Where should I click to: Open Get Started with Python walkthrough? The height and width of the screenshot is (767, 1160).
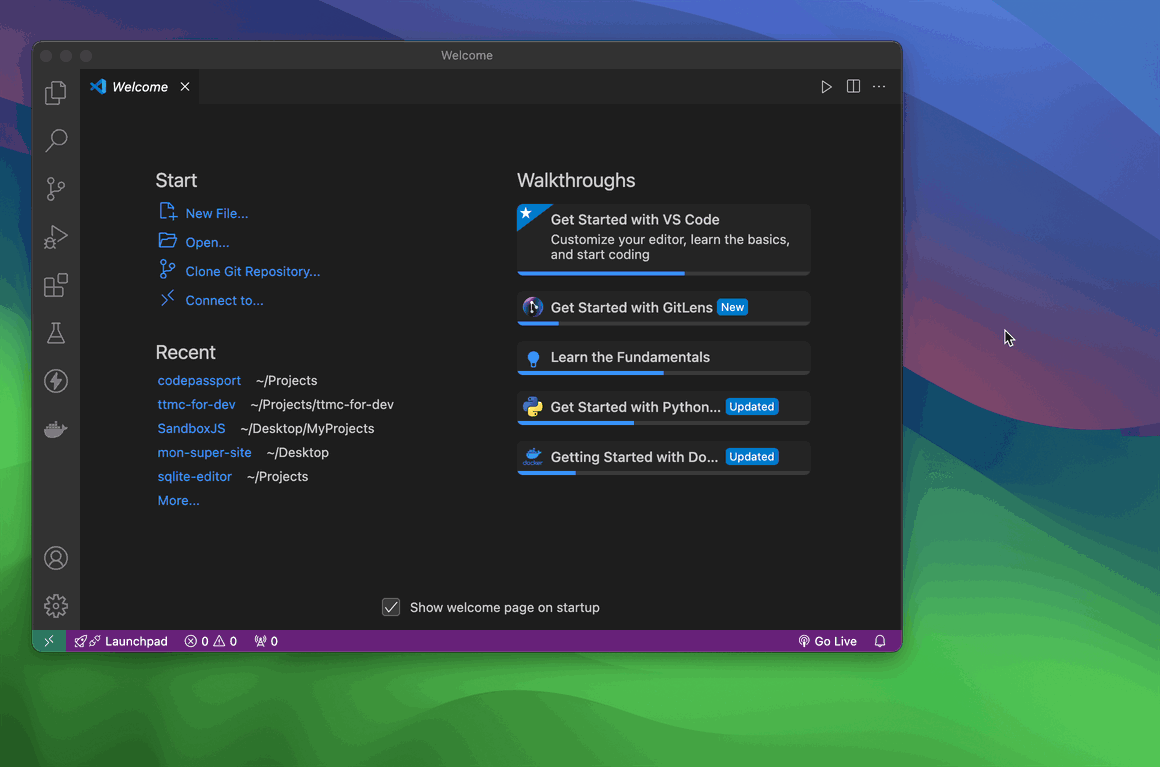[x=664, y=408]
